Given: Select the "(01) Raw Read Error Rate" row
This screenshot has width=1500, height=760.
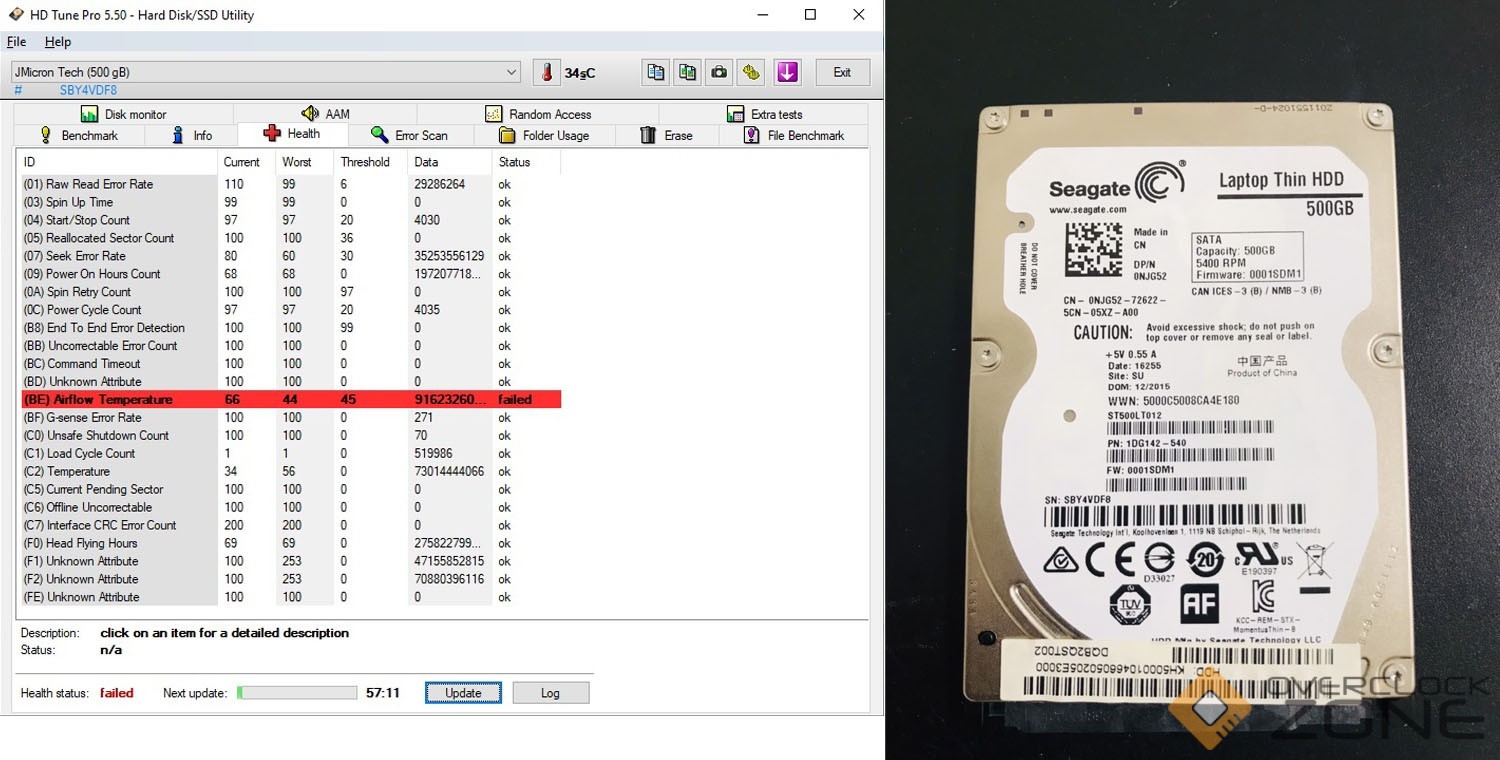Looking at the screenshot, I should click(x=290, y=184).
